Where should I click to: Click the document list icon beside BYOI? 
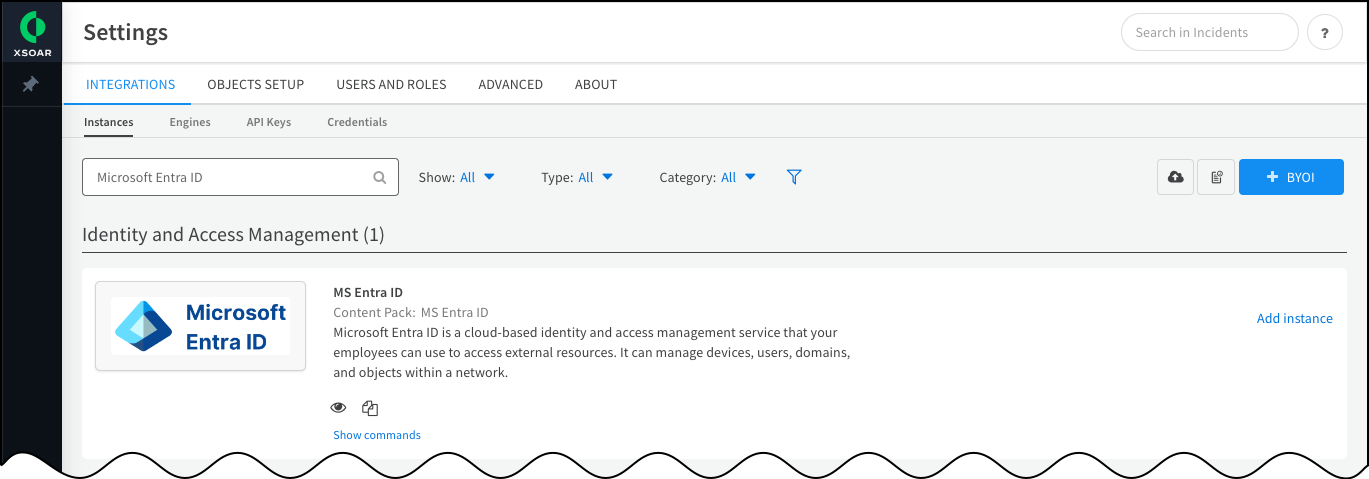(1216, 177)
